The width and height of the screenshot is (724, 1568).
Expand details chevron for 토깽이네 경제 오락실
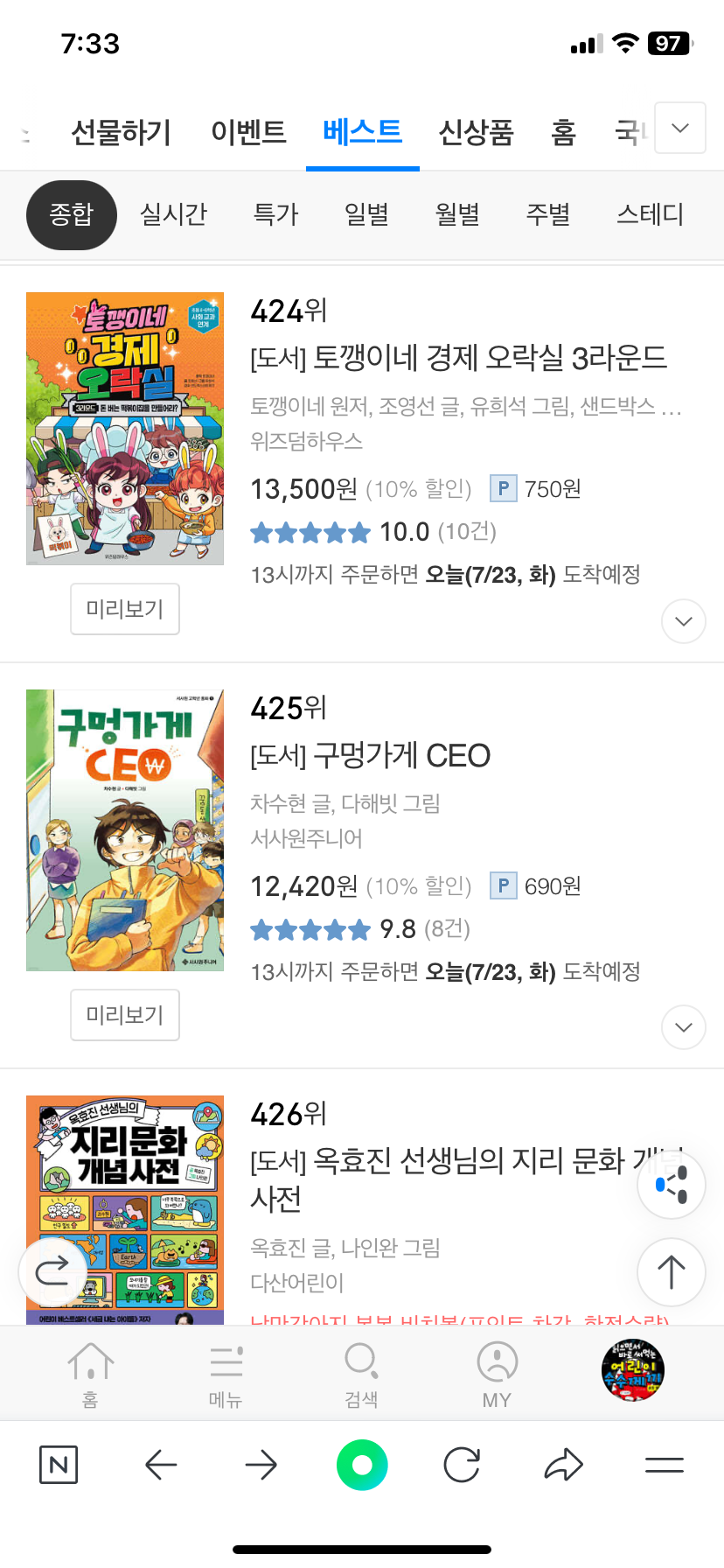684,621
